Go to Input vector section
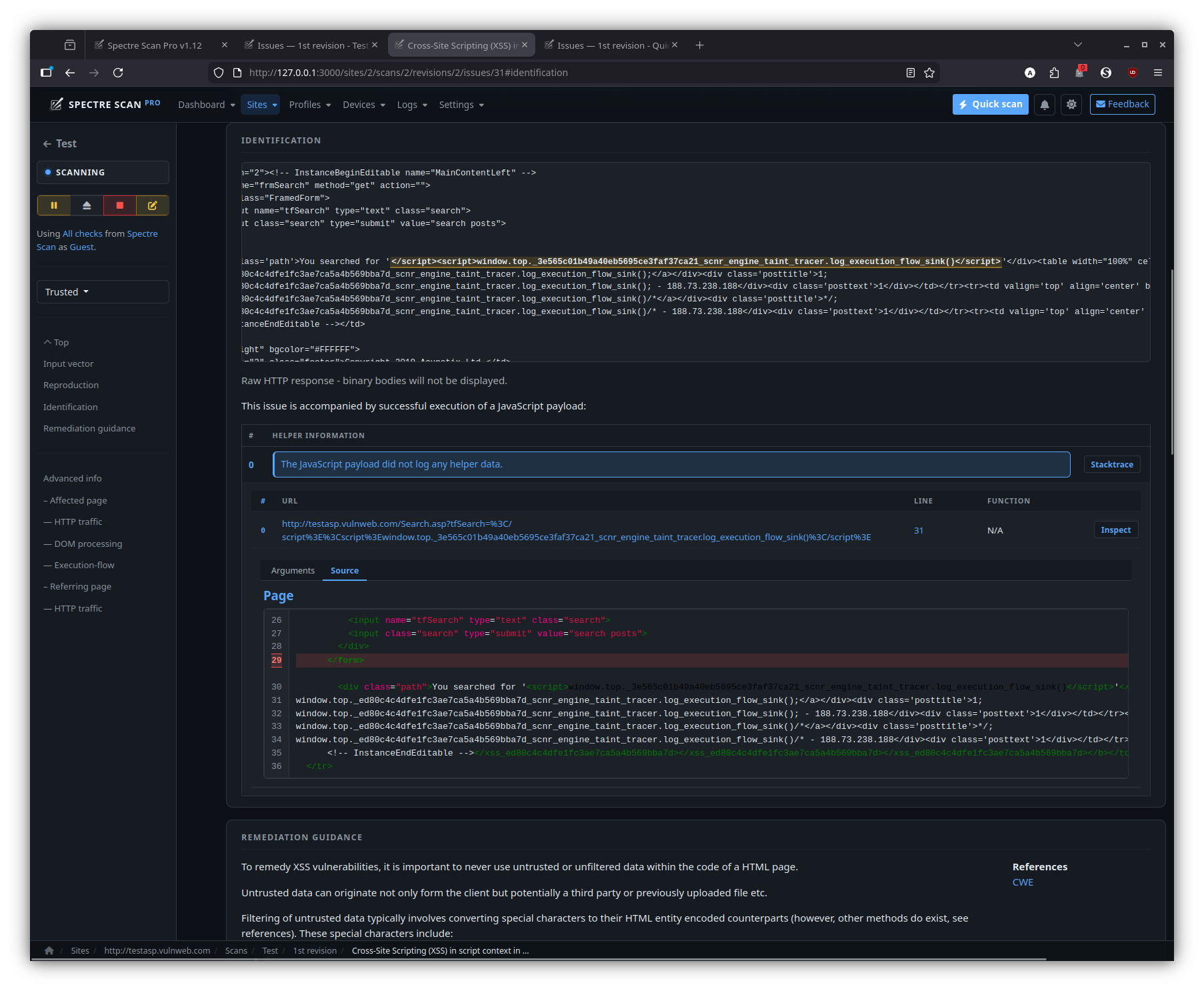This screenshot has height=991, width=1204. [x=68, y=363]
